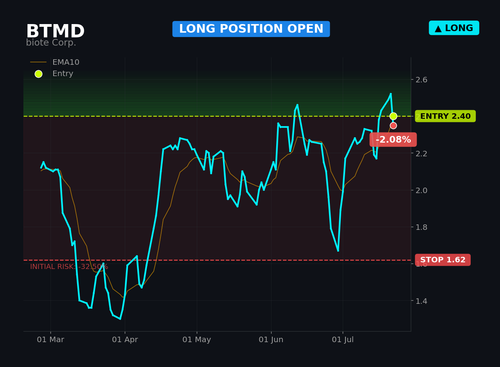Click the LONG direction badge

click(454, 28)
